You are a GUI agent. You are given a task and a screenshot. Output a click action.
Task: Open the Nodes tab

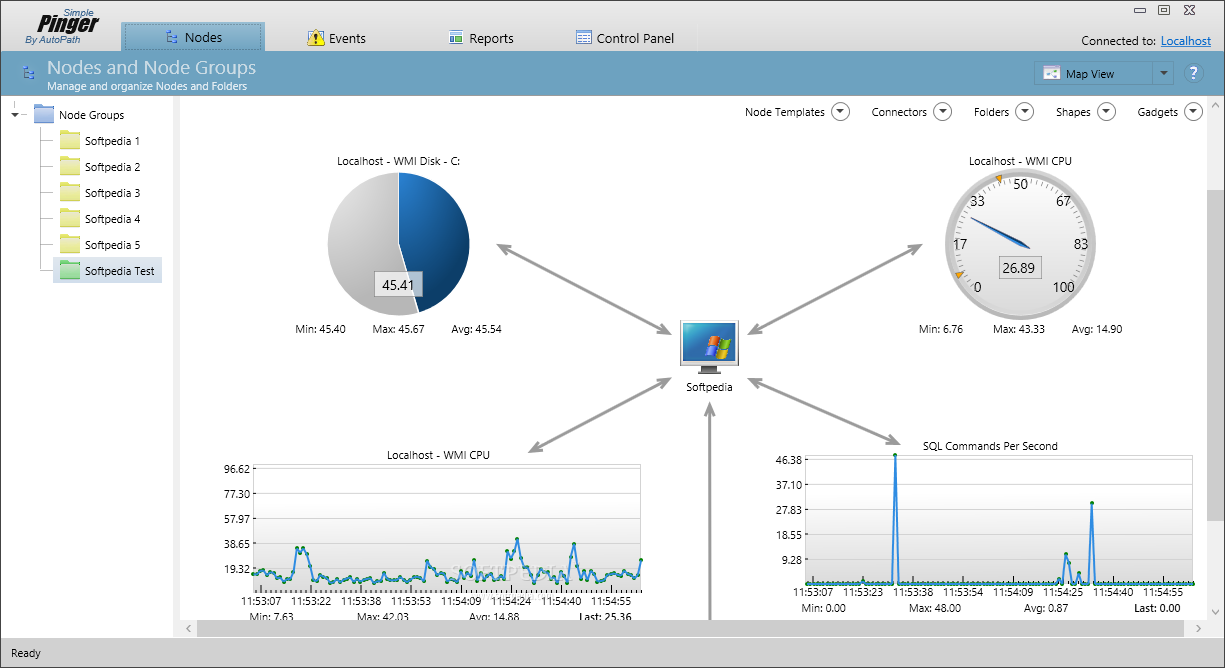tap(193, 37)
